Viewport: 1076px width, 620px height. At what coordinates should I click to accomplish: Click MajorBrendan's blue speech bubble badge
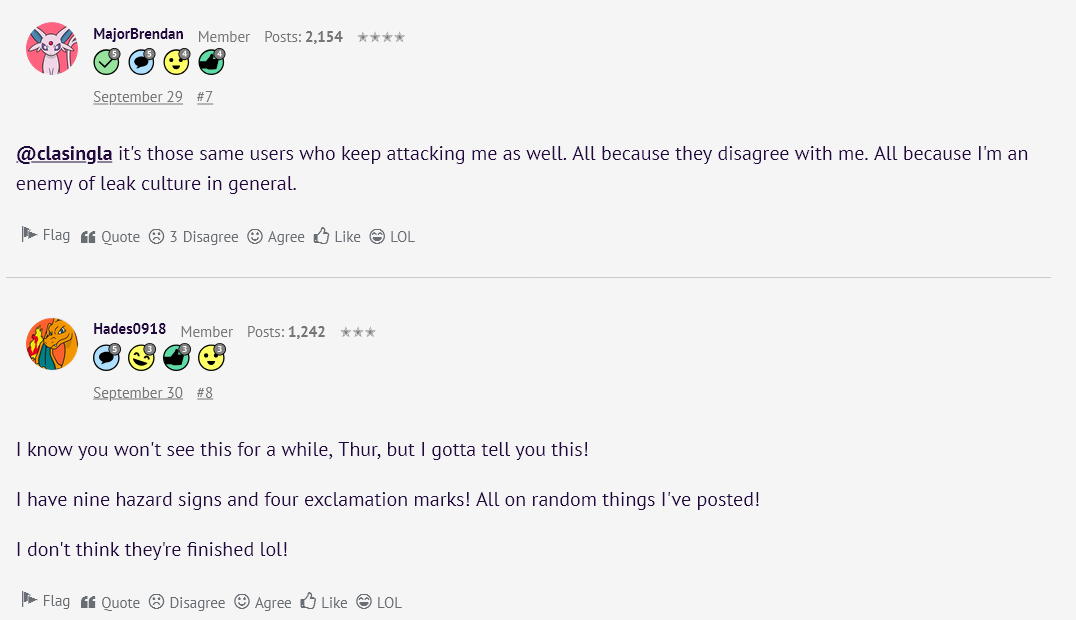pos(141,63)
